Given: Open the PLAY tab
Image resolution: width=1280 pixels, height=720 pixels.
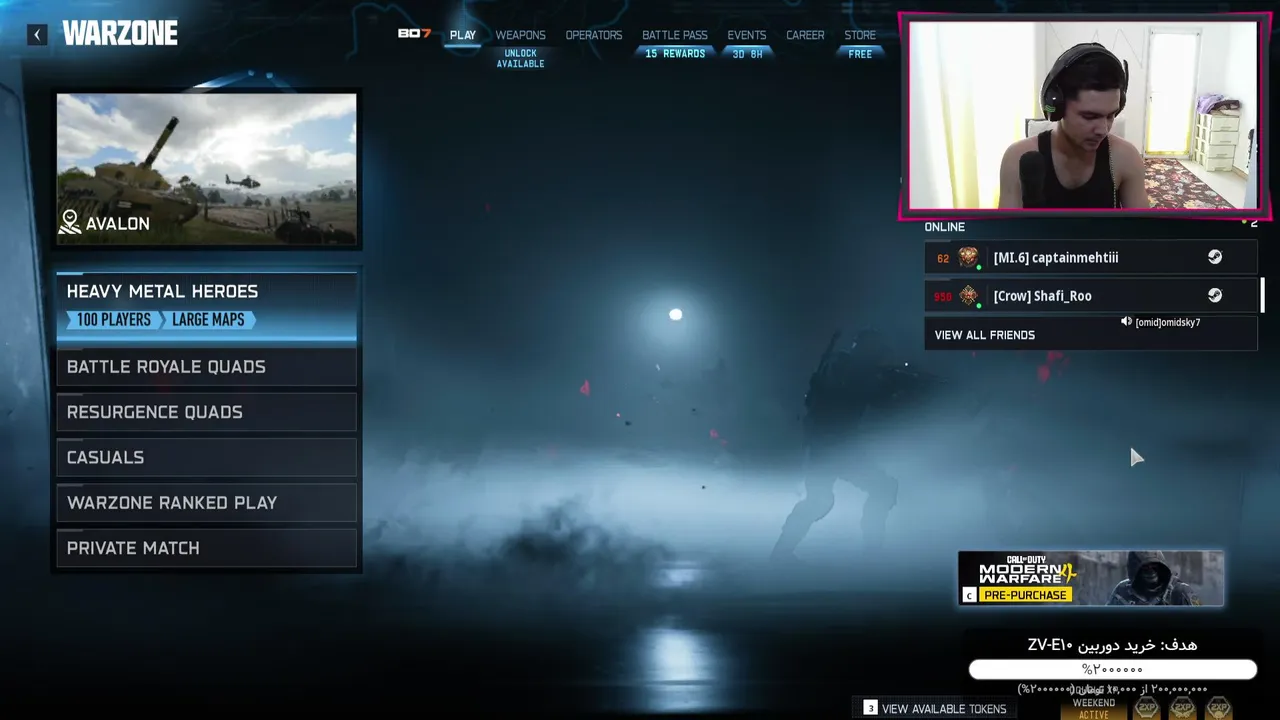Looking at the screenshot, I should [463, 35].
